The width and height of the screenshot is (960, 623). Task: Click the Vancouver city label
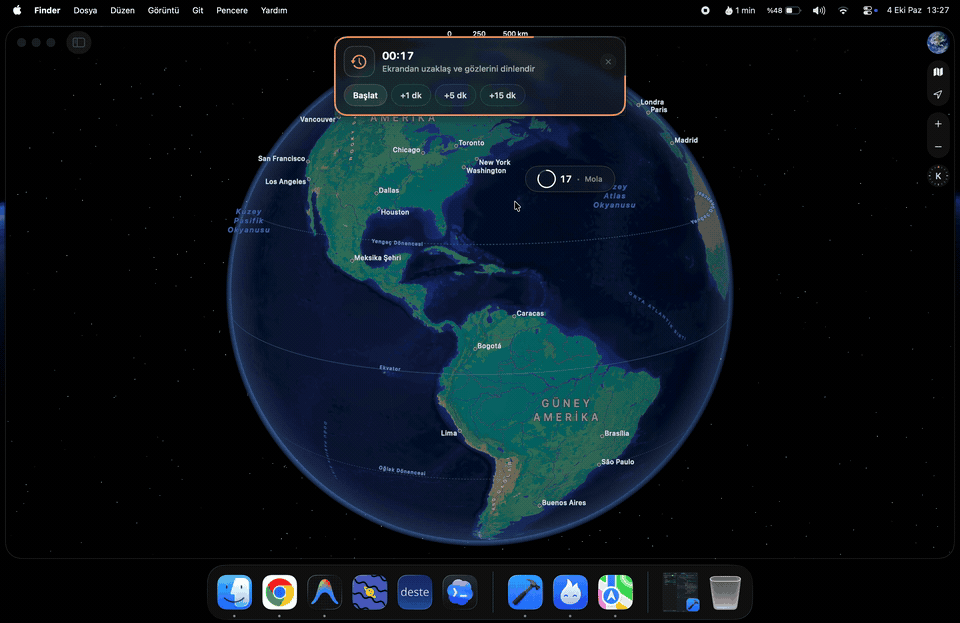coord(317,119)
